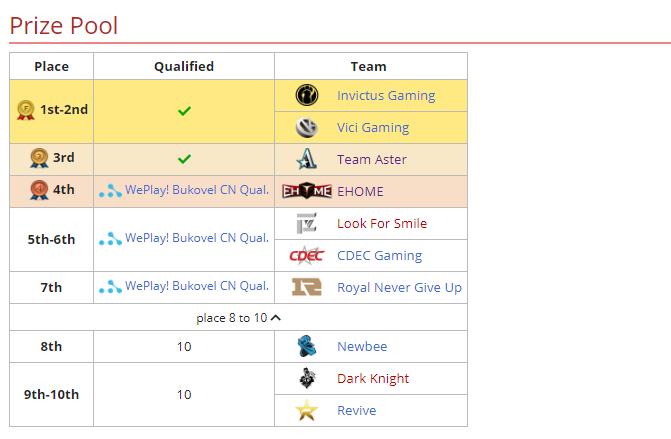Click the Team Aster logo icon
This screenshot has width=671, height=439.
click(307, 159)
